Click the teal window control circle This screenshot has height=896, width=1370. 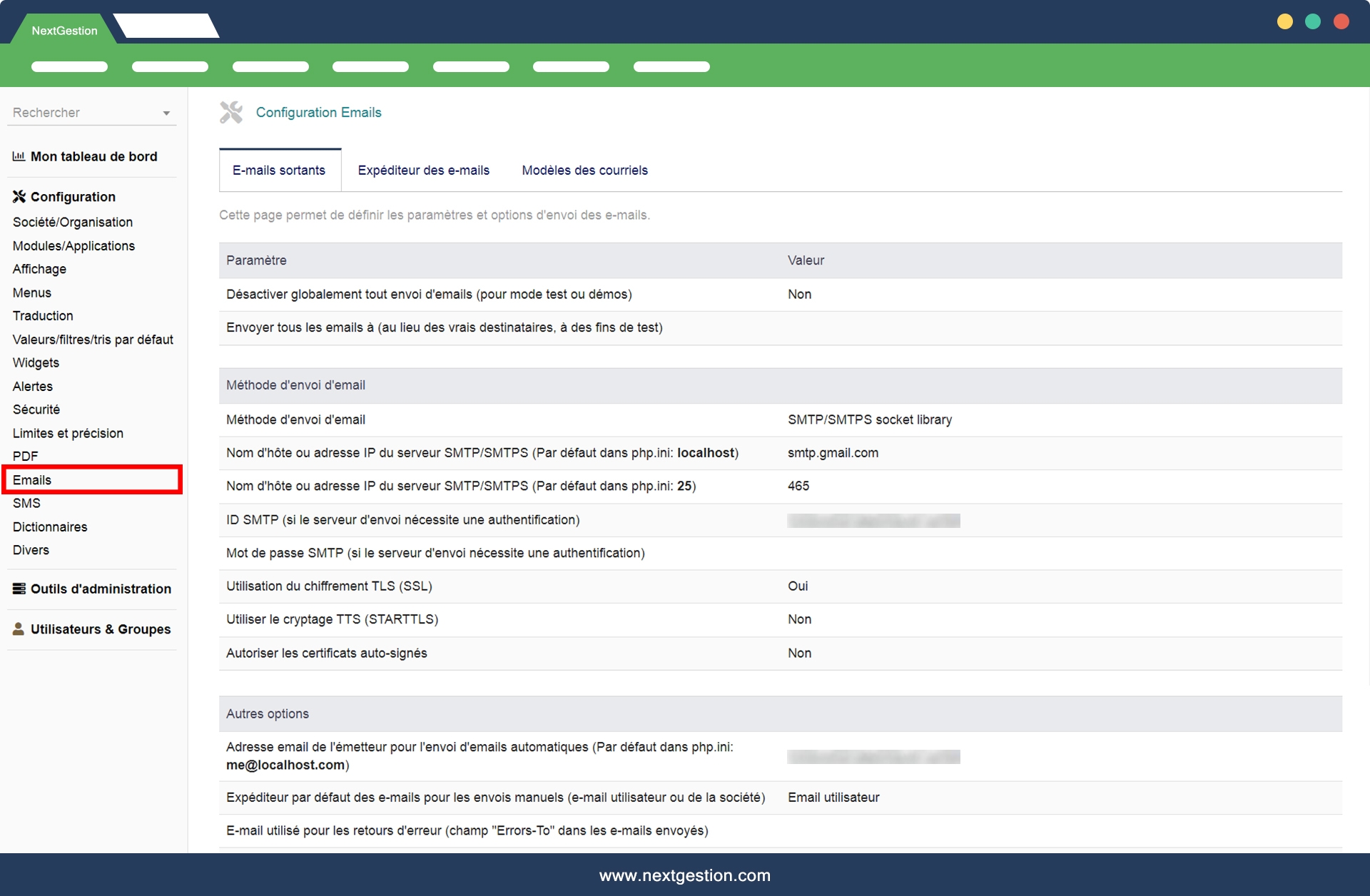point(1313,22)
